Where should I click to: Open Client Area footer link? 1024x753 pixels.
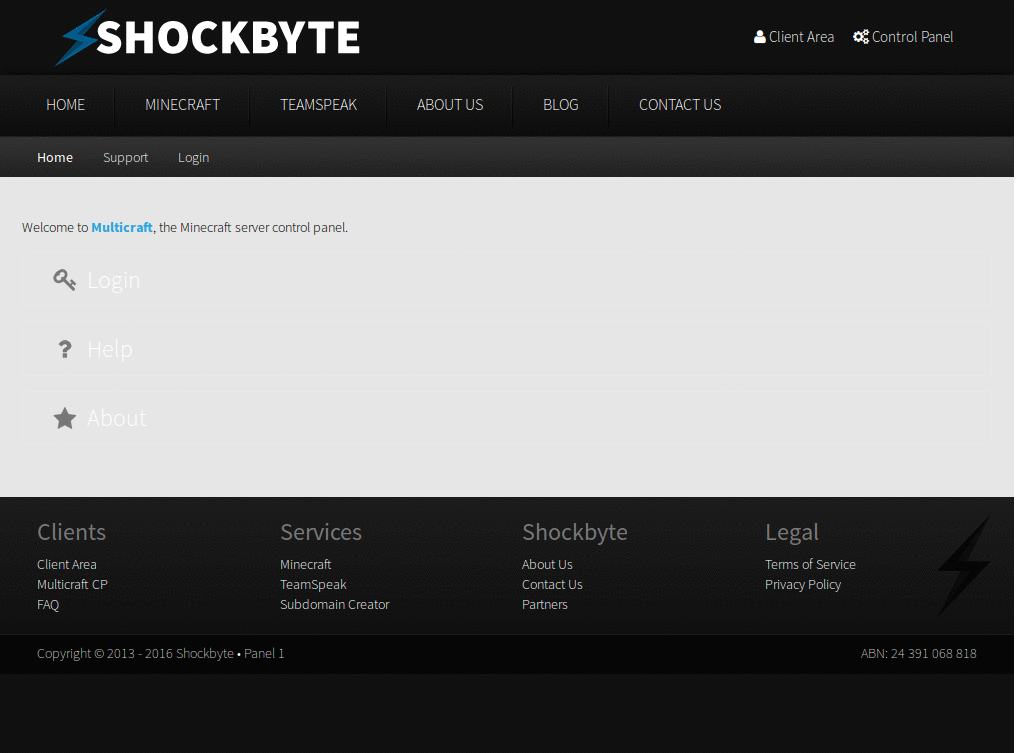pyautogui.click(x=67, y=564)
